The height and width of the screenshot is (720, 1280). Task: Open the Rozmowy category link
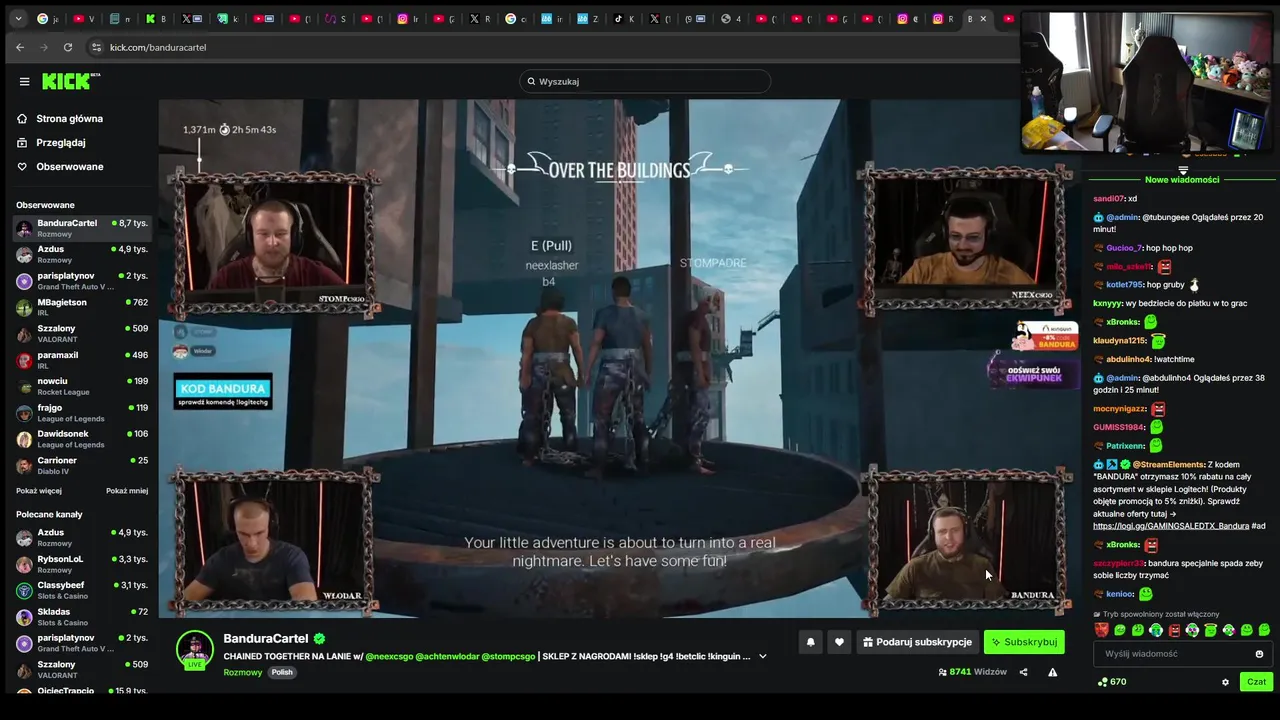tap(243, 672)
